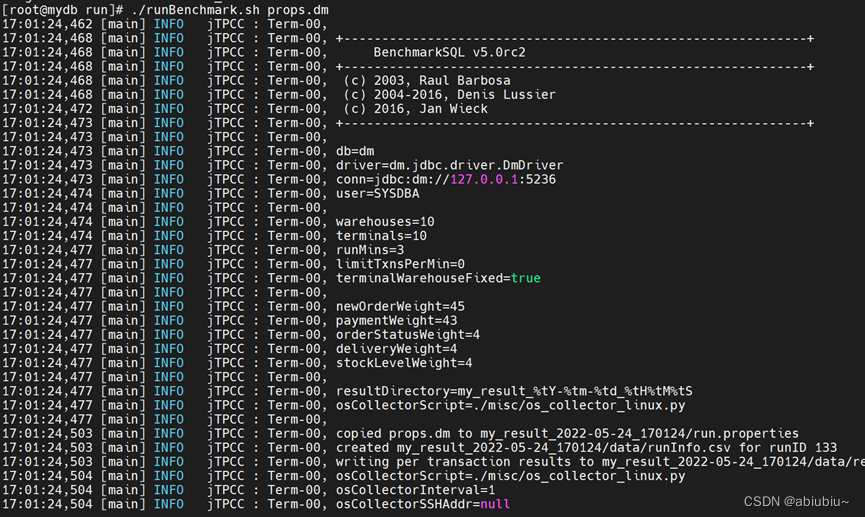
Task: Click the 'driver=dm.jdbc.driver.DmDriver' line
Action: coord(450,166)
